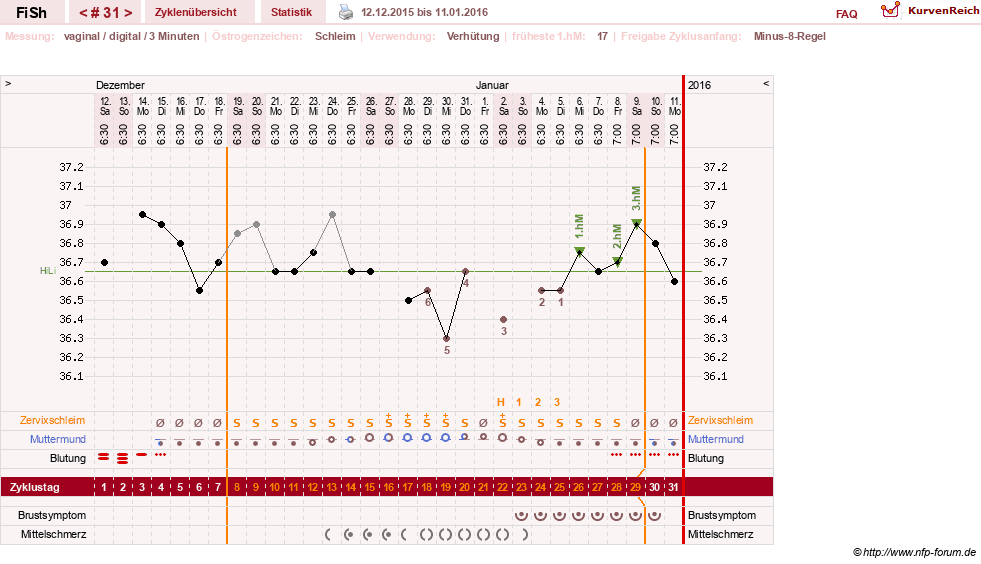Viewport: 981px width, 564px height.
Task: Click the vaginal / digital / 3 Minuten value
Action: (131, 36)
